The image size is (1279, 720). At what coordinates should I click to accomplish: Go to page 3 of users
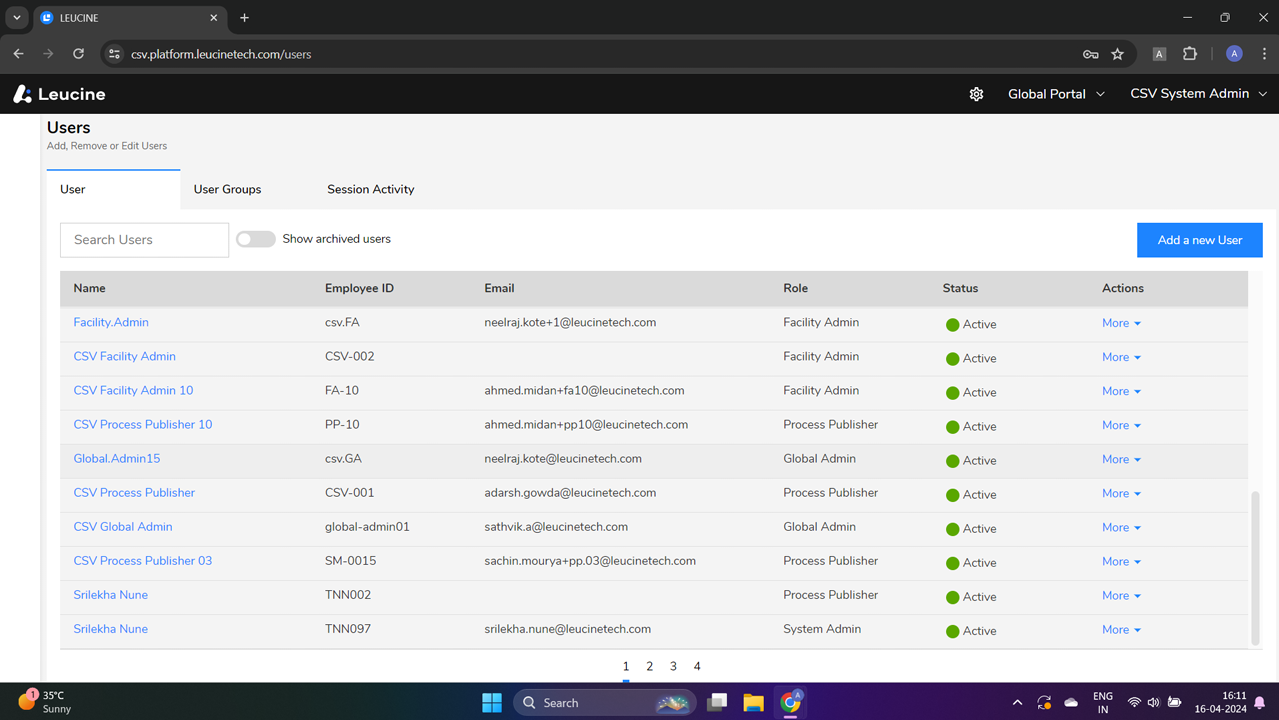click(673, 666)
